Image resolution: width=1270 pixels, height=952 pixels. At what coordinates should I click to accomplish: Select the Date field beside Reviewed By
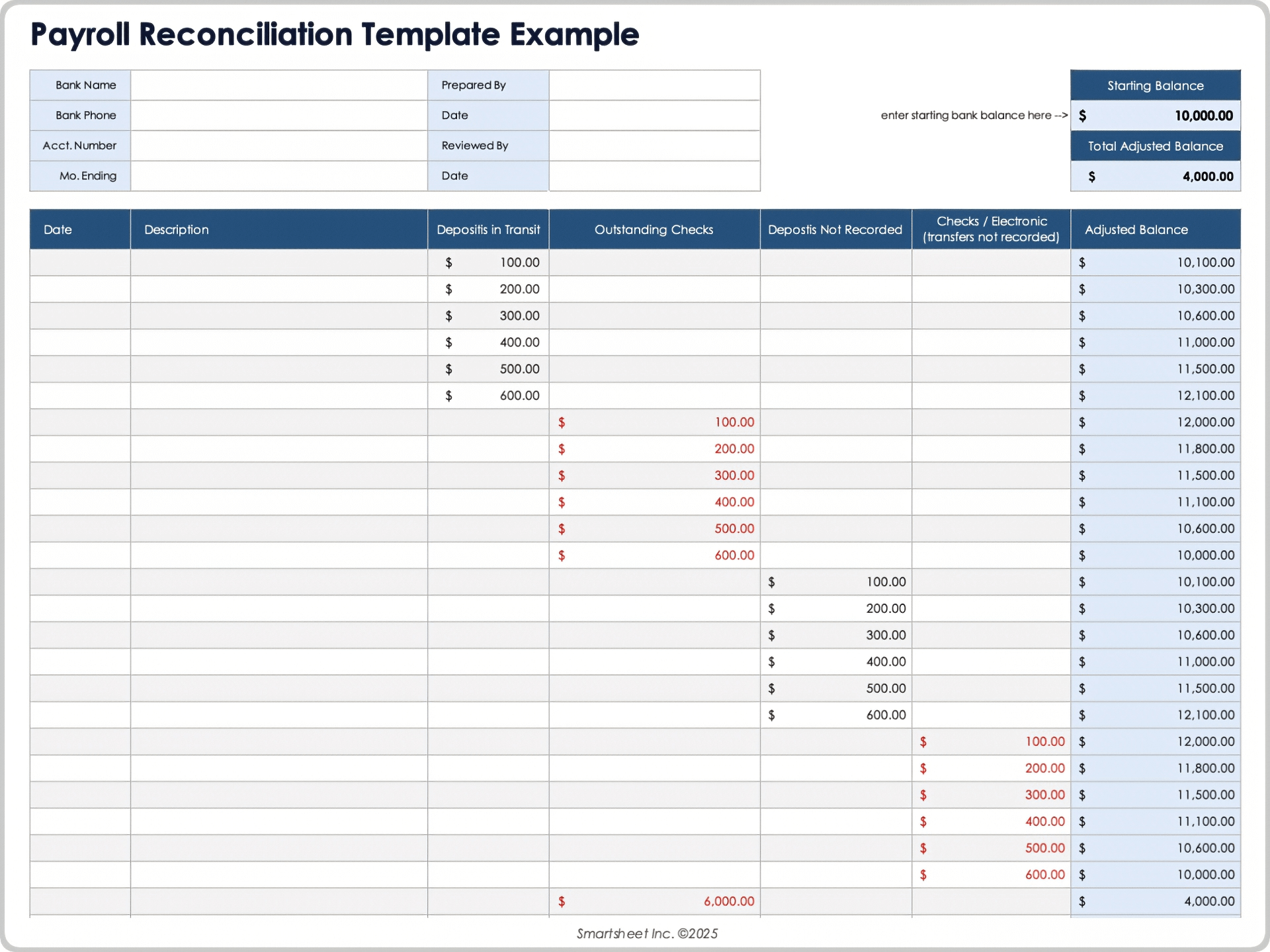pyautogui.click(x=654, y=176)
